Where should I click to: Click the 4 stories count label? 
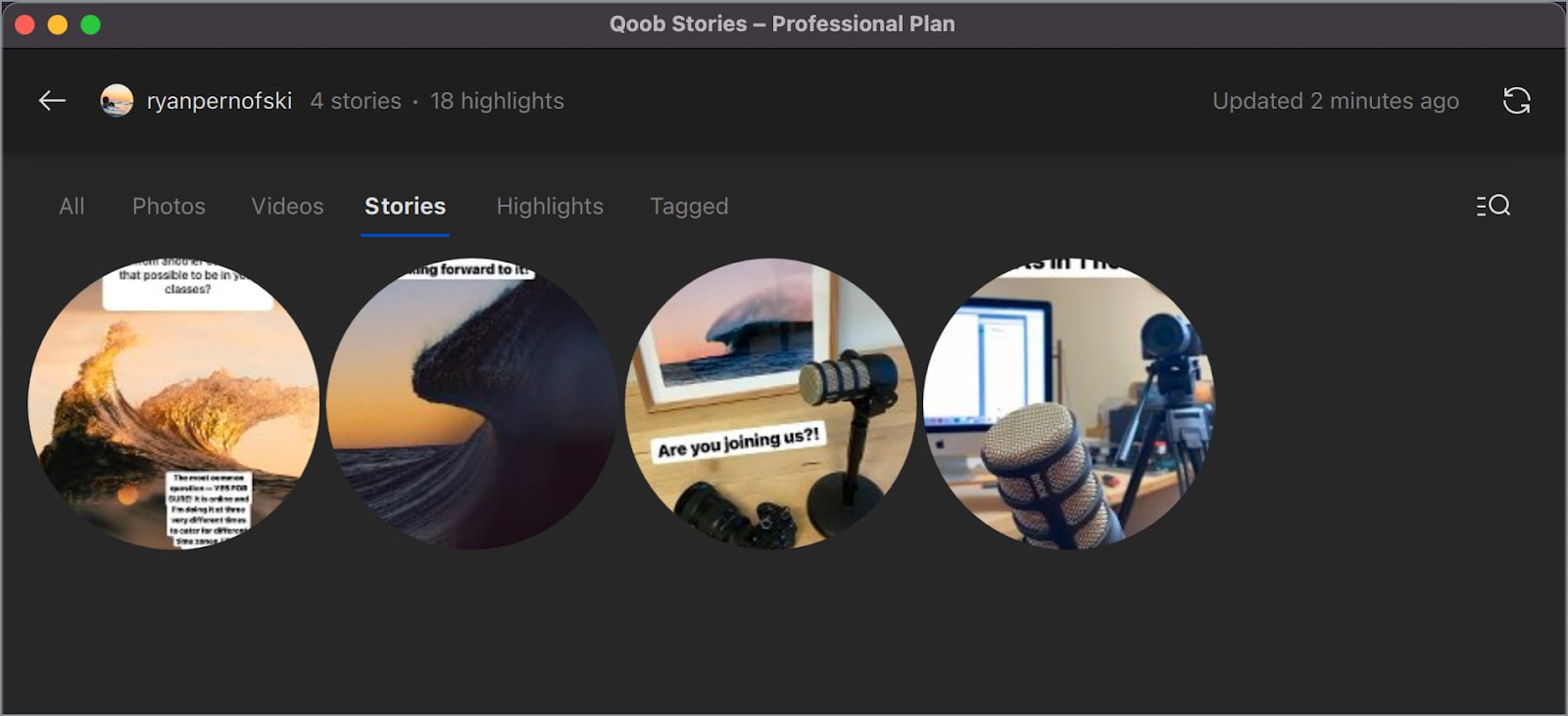[356, 101]
